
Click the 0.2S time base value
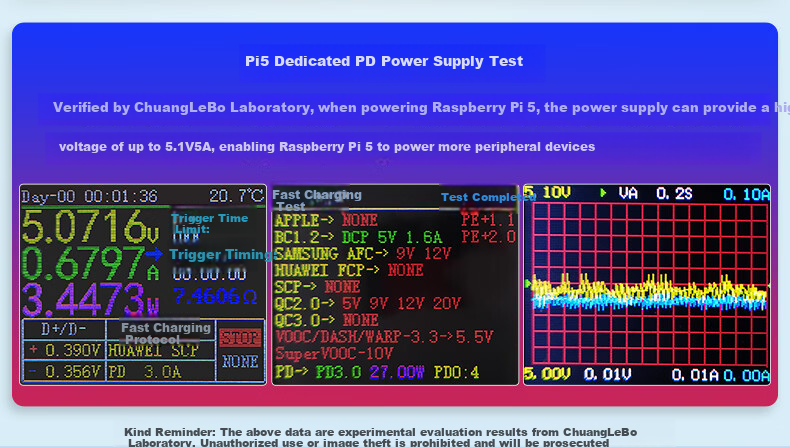pos(674,194)
